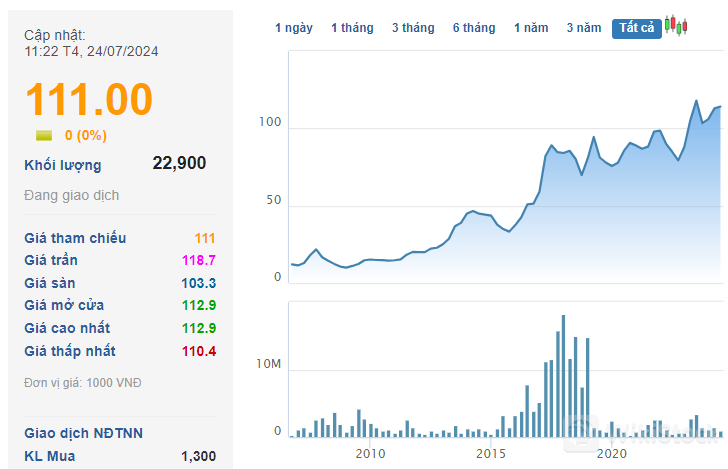Switch to the candlestick chart view
Screen dimensions: 728x469
(677, 26)
